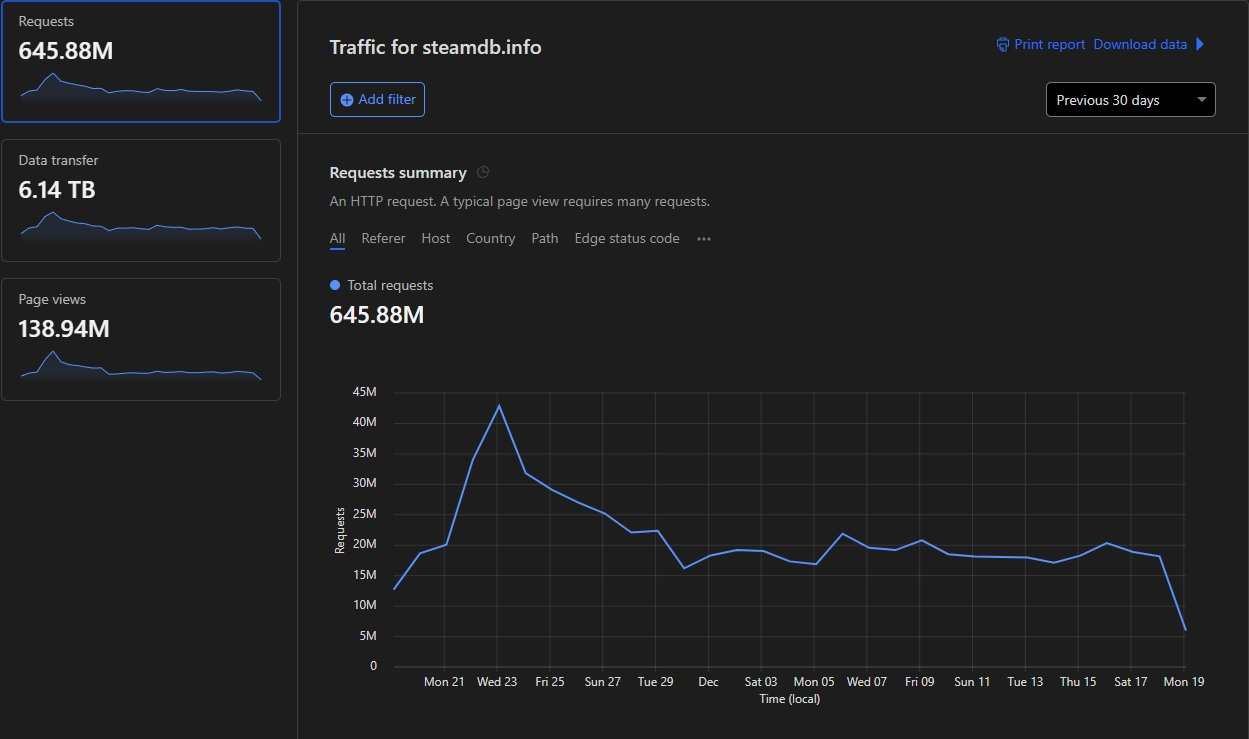Open the three-dots more dimensions menu

[704, 239]
